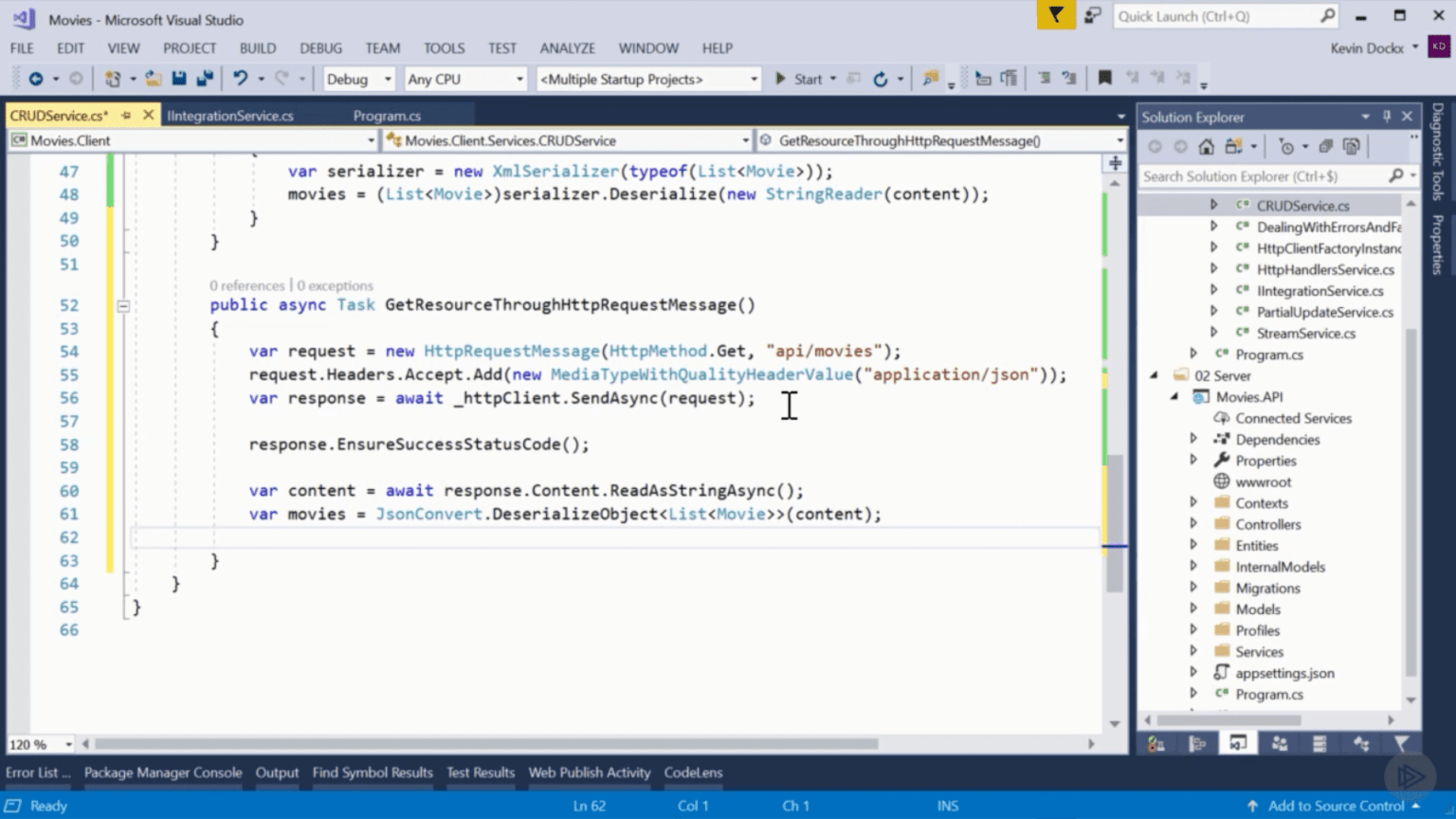Toggle Show All Files in Solution Explorer

pyautogui.click(x=1351, y=146)
